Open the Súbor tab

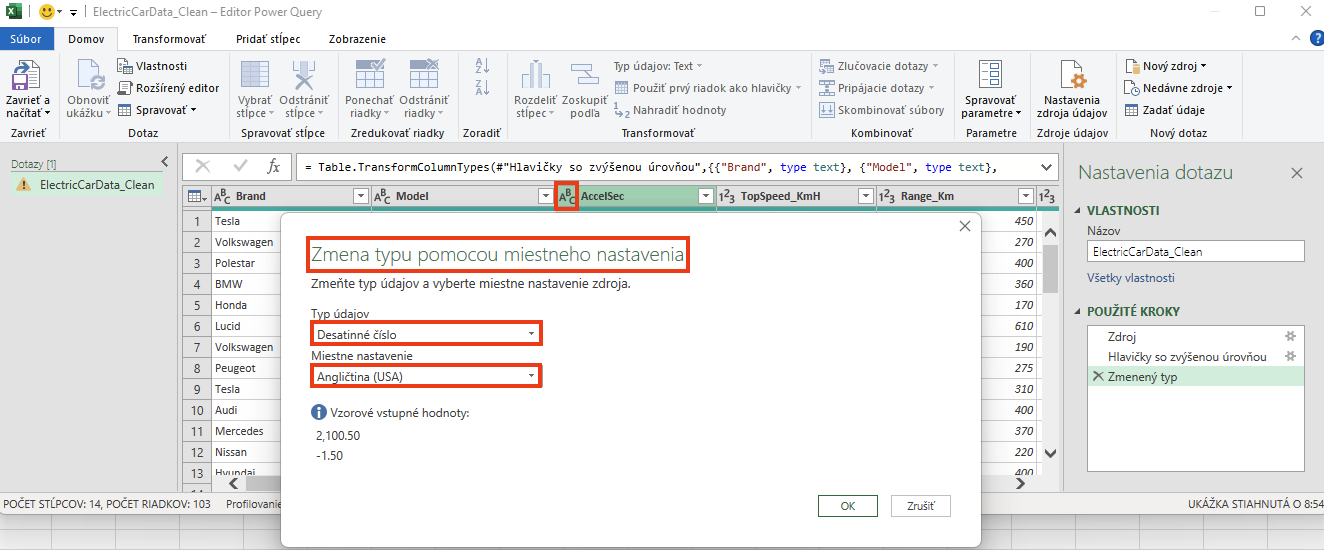pos(27,39)
